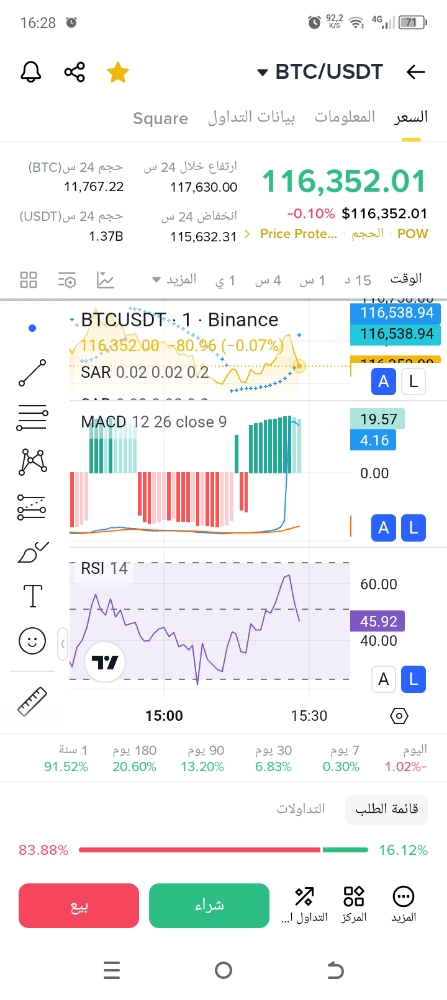Image resolution: width=447 pixels, height=1000 pixels.
Task: Toggle auto scale A on price pane
Action: 383,382
